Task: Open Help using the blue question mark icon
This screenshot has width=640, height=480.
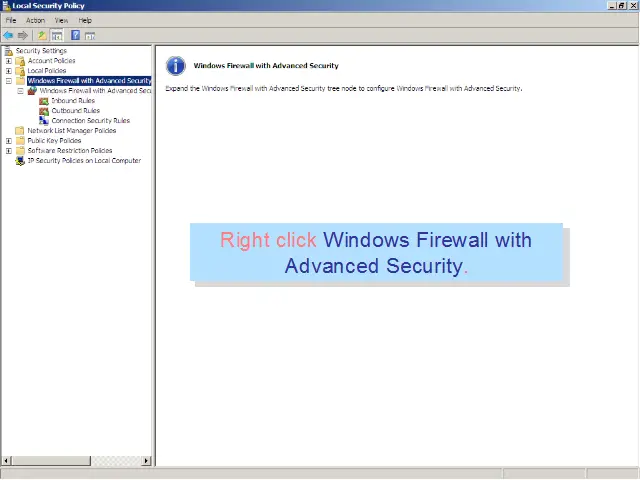Action: [x=76, y=35]
